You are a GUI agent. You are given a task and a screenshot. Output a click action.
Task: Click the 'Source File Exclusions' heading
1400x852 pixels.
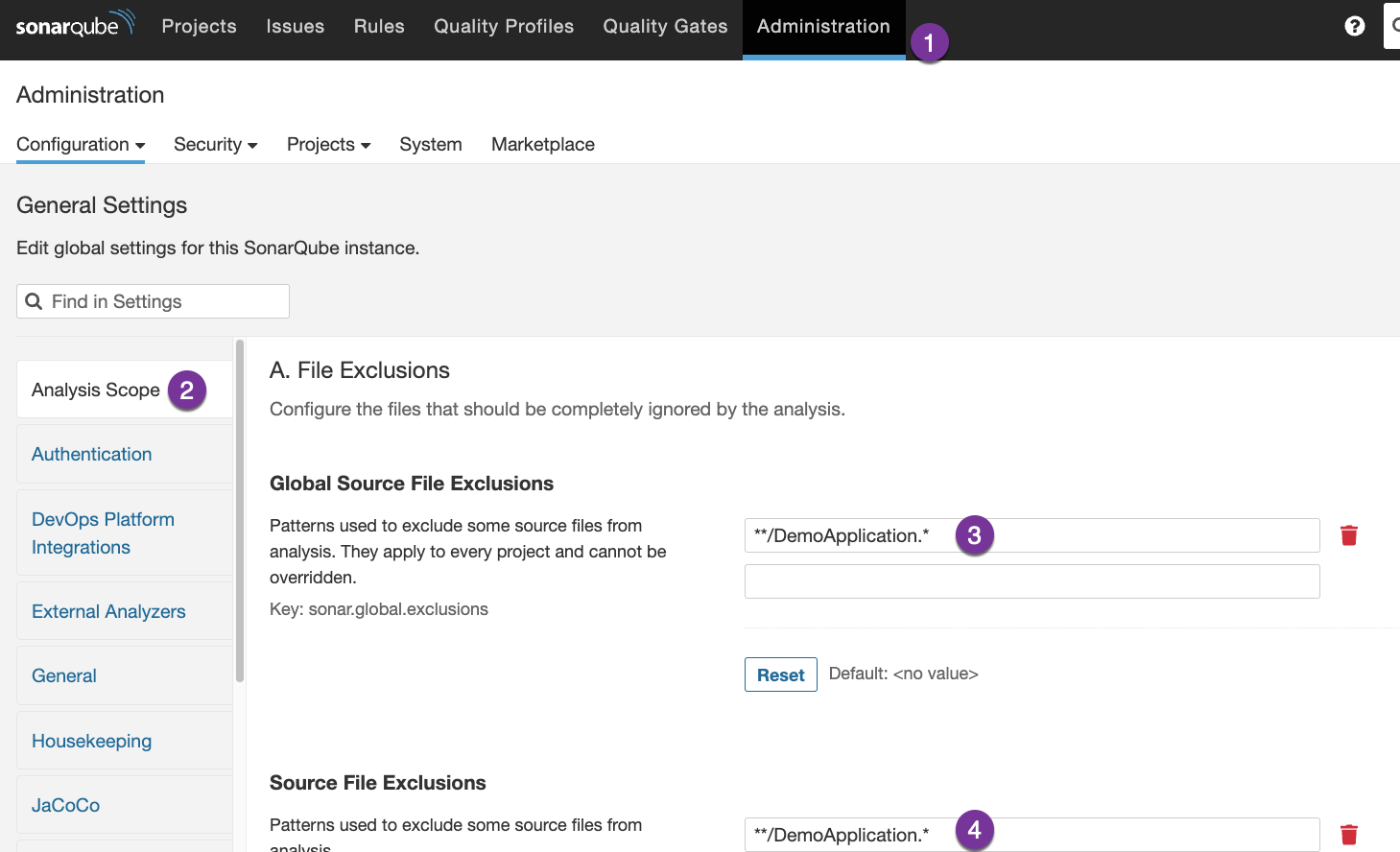[x=378, y=783]
